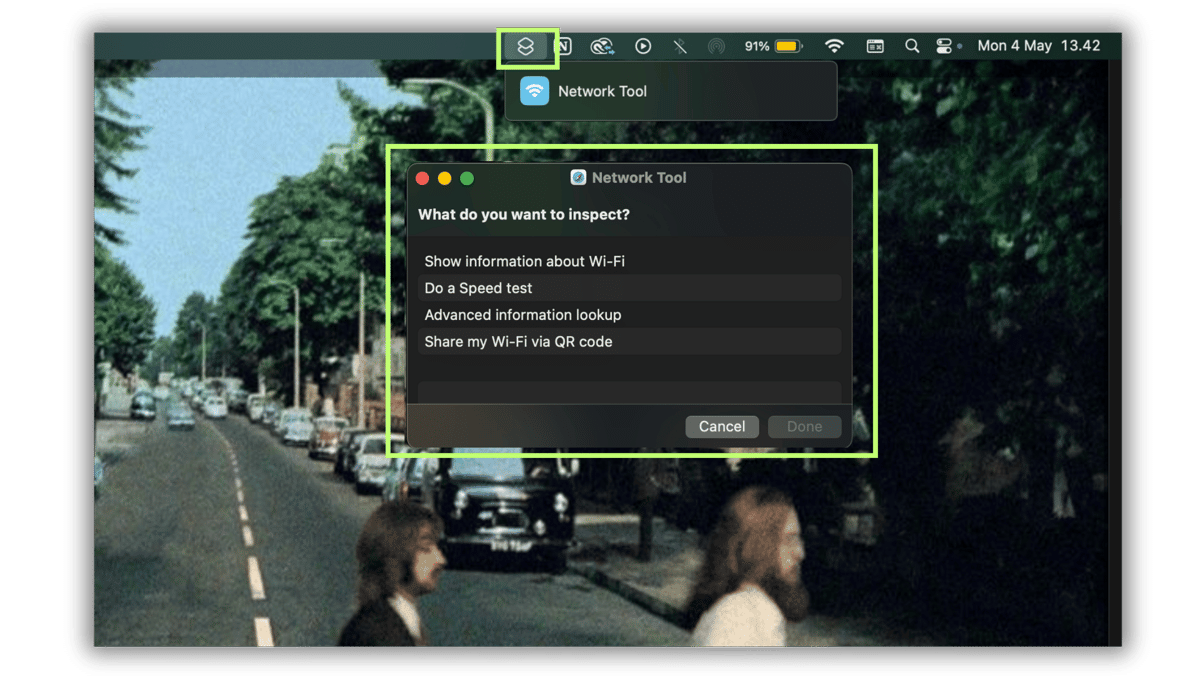Click the AirDrop menu bar icon
This screenshot has height=698, width=1200.
click(x=716, y=46)
